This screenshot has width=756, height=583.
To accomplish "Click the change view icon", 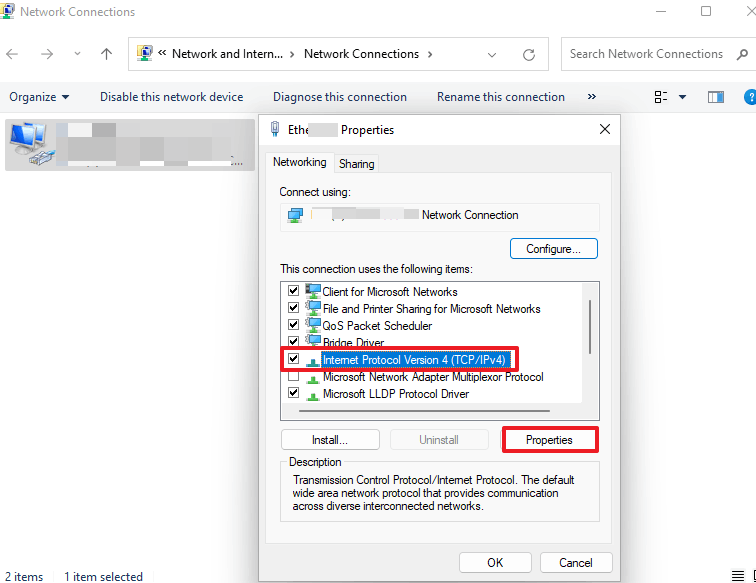I will [661, 97].
